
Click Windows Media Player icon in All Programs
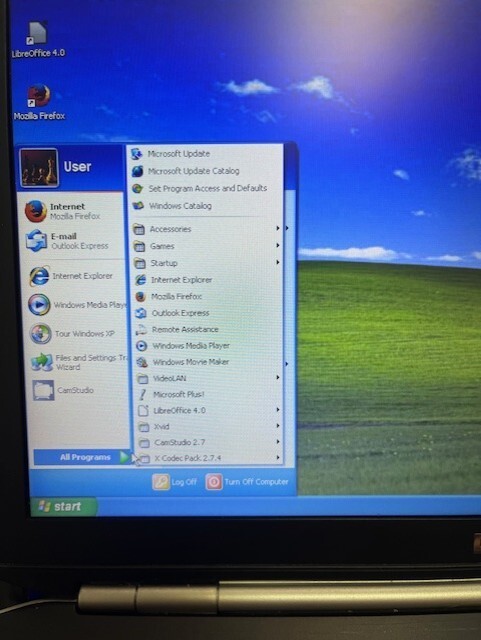click(x=142, y=346)
